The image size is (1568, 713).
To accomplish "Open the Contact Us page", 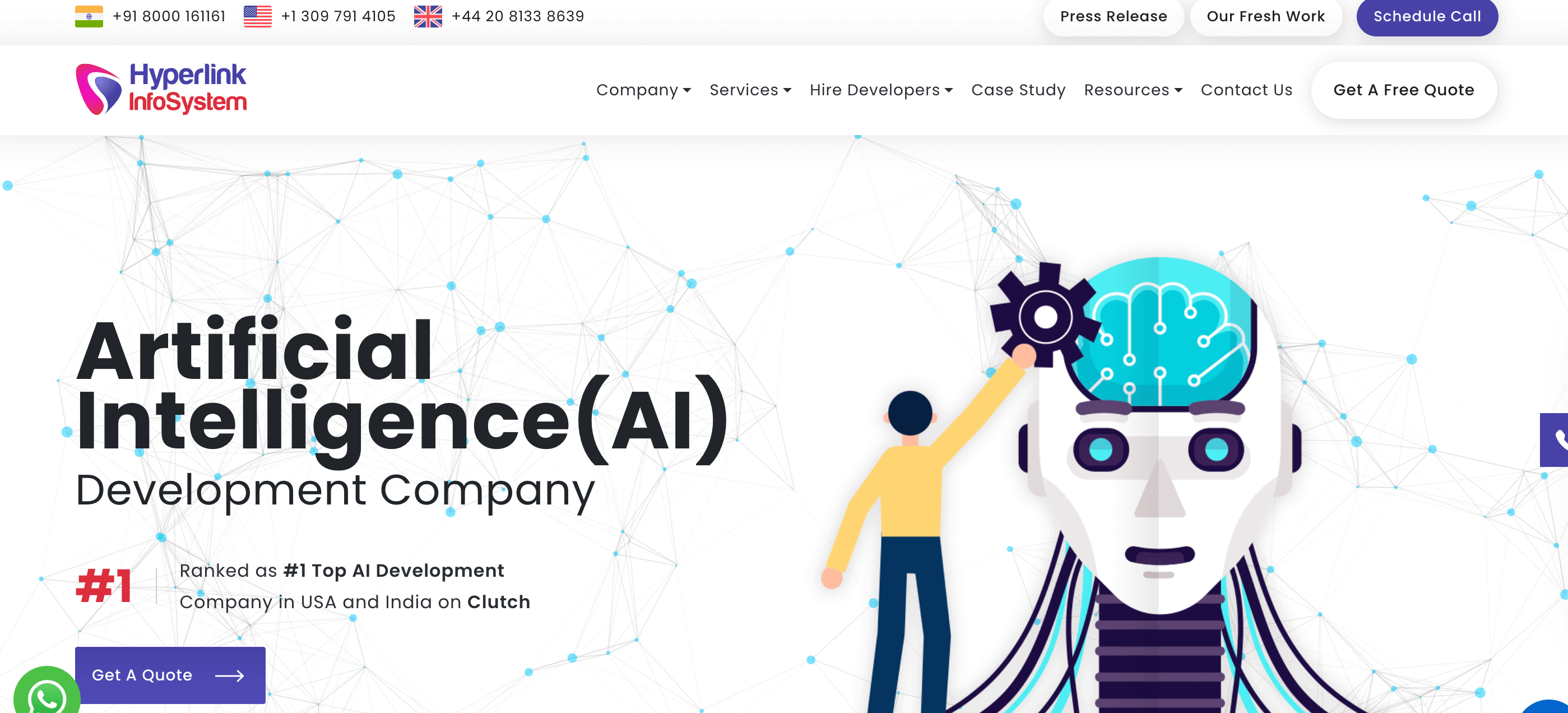I will click(x=1247, y=90).
